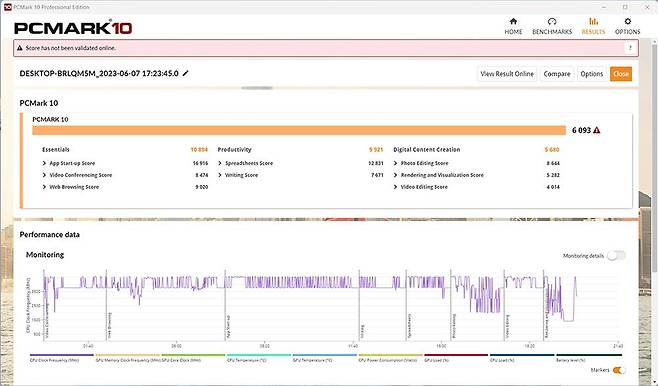Click the pencil icon to rename result
This screenshot has height=386, width=658.
pyautogui.click(x=185, y=73)
